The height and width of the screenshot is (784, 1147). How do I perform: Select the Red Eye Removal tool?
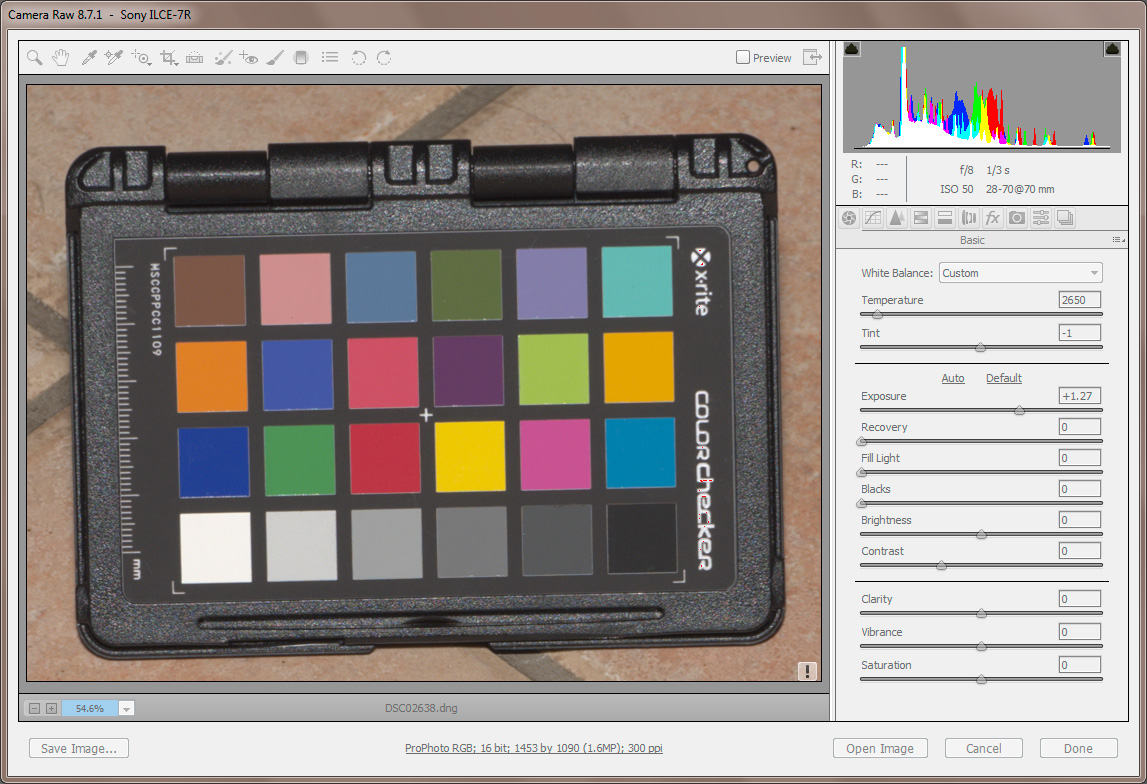[249, 57]
